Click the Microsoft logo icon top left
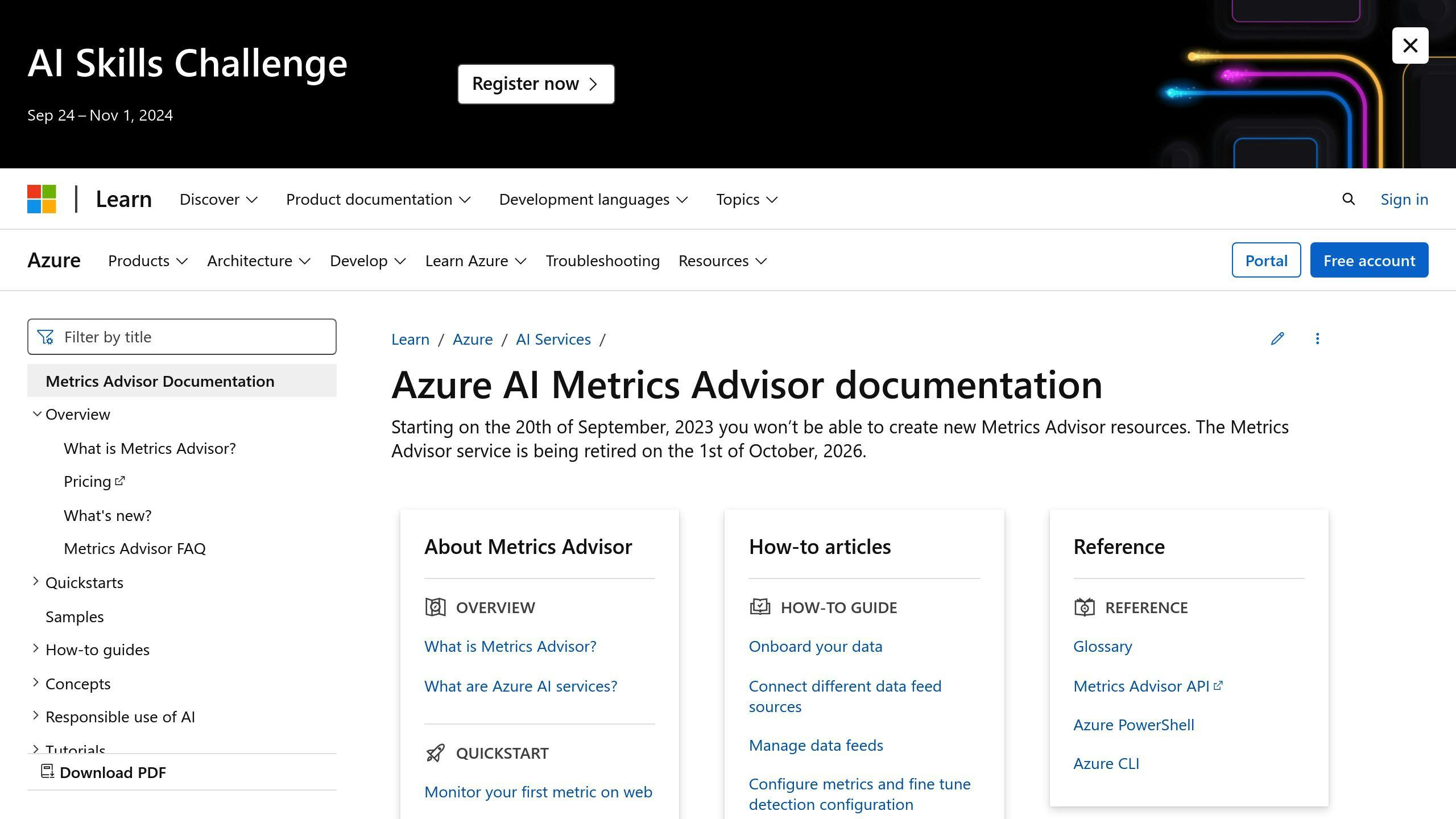This screenshot has width=1456, height=819. [x=41, y=199]
